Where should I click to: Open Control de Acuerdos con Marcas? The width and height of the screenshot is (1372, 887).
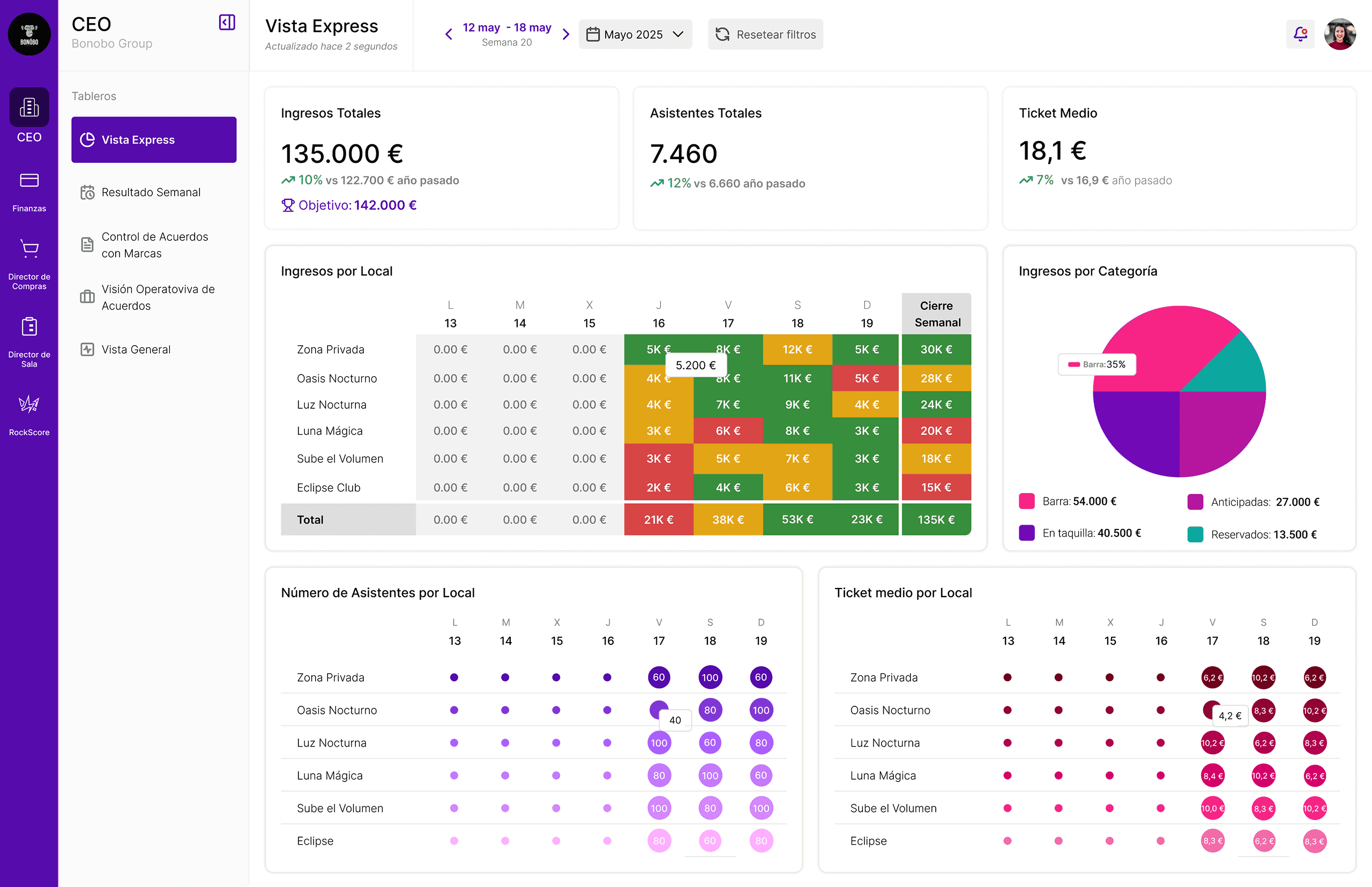(x=154, y=245)
